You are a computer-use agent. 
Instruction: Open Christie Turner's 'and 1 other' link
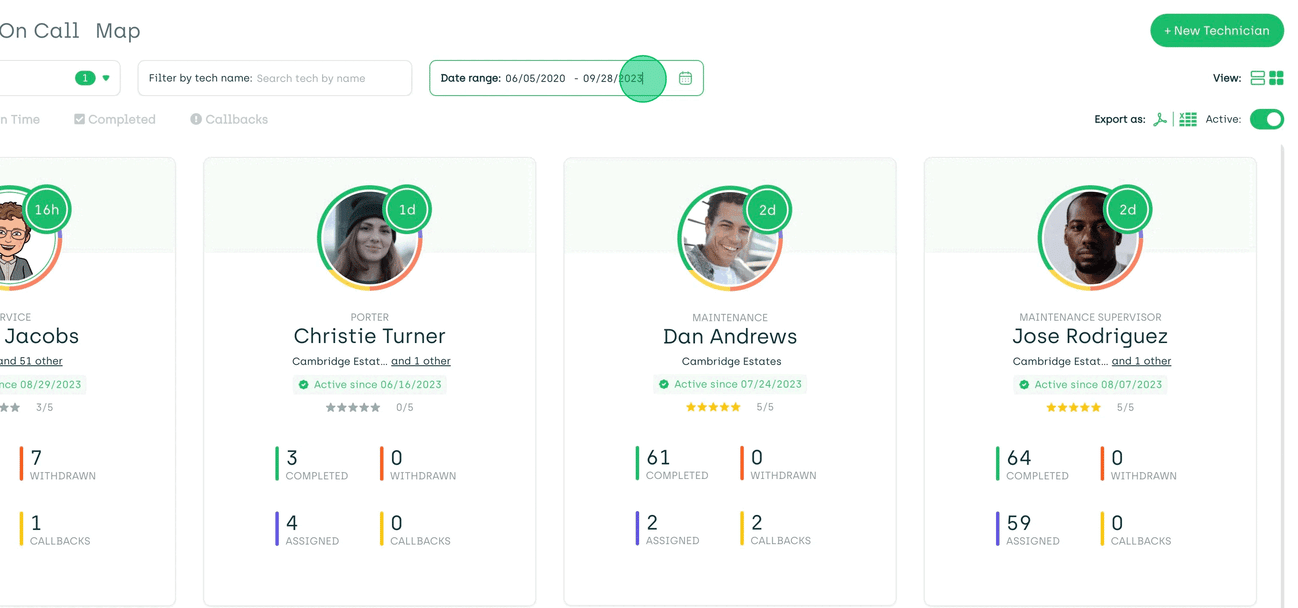coord(421,361)
